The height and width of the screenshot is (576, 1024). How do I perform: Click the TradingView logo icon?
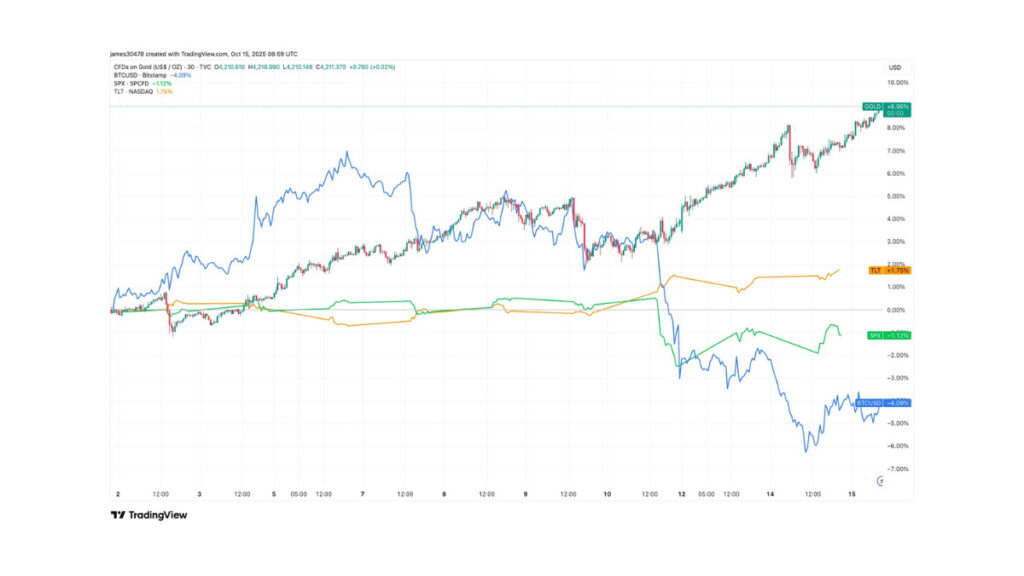coord(117,515)
